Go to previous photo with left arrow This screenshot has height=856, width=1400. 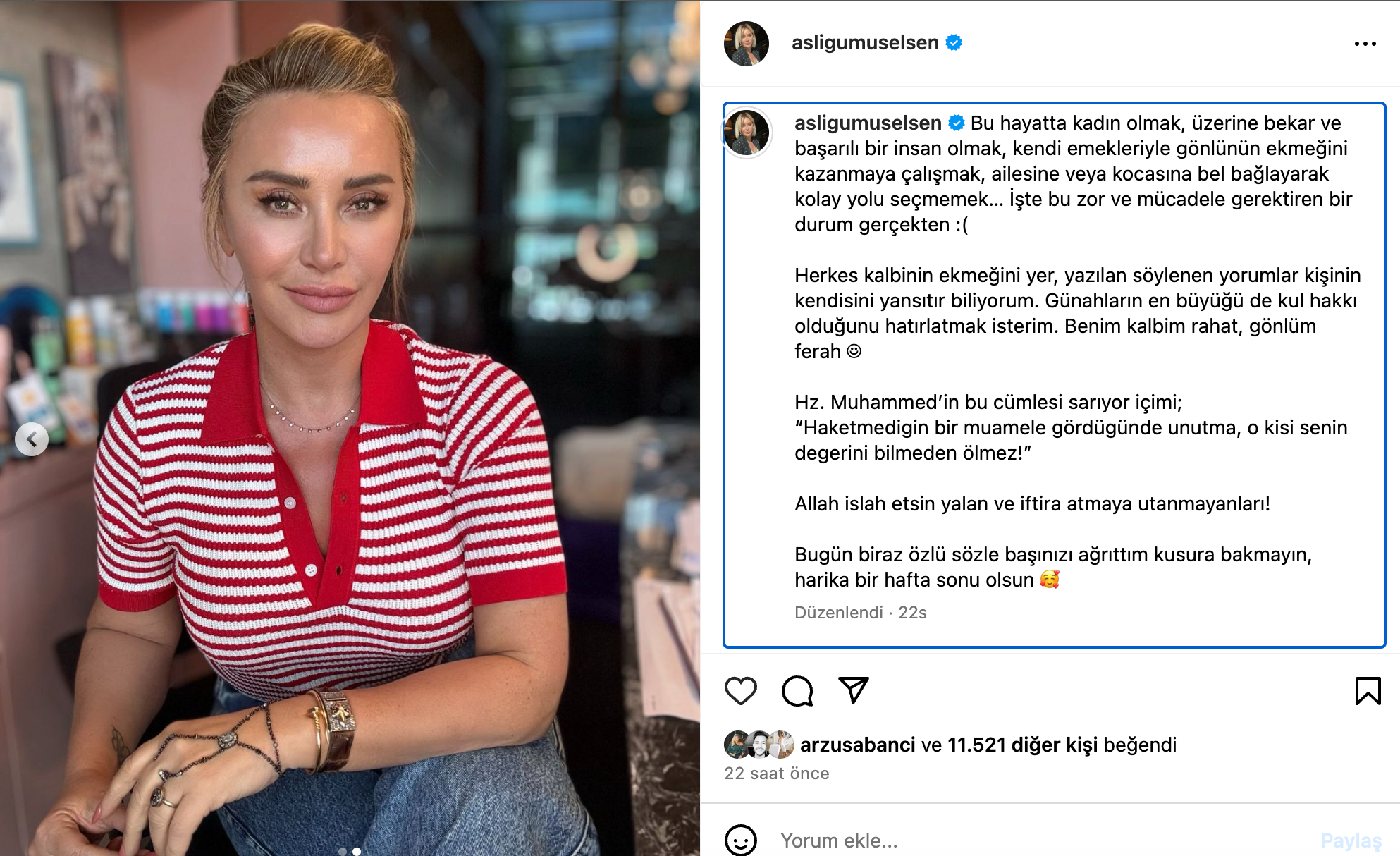coord(32,439)
